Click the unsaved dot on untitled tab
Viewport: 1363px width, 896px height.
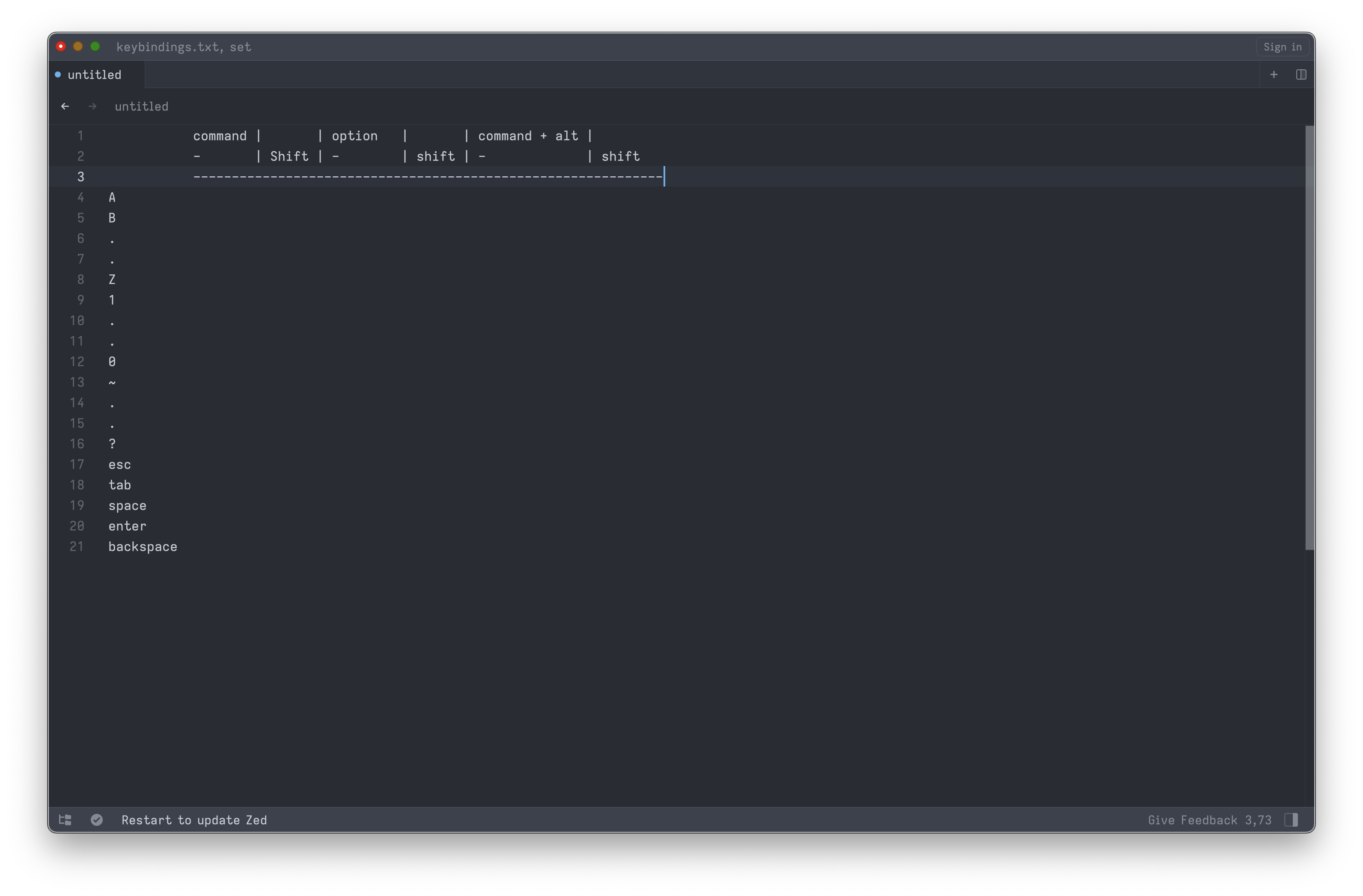click(x=58, y=74)
